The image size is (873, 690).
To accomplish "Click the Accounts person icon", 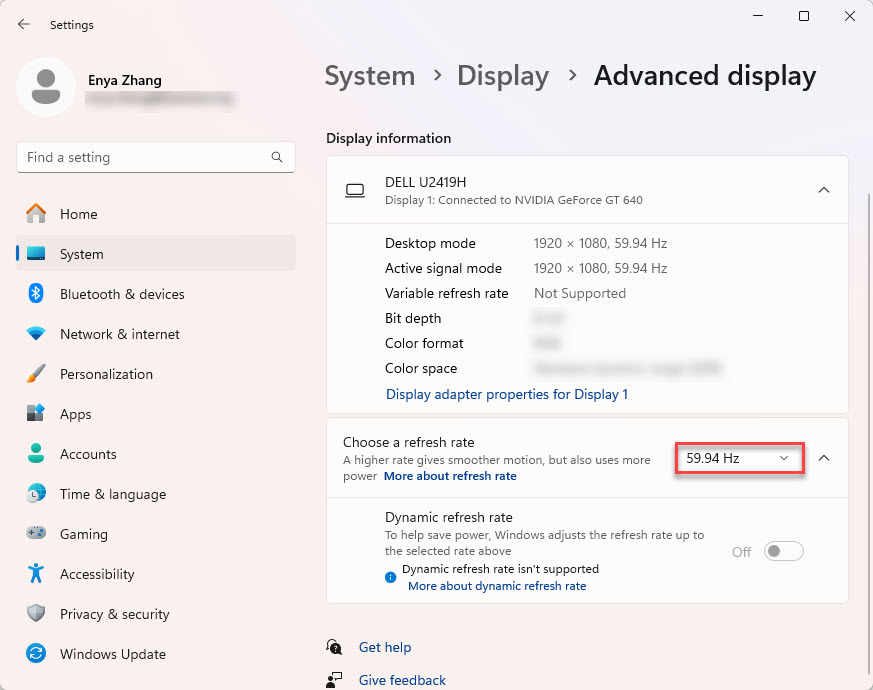I will (x=36, y=454).
